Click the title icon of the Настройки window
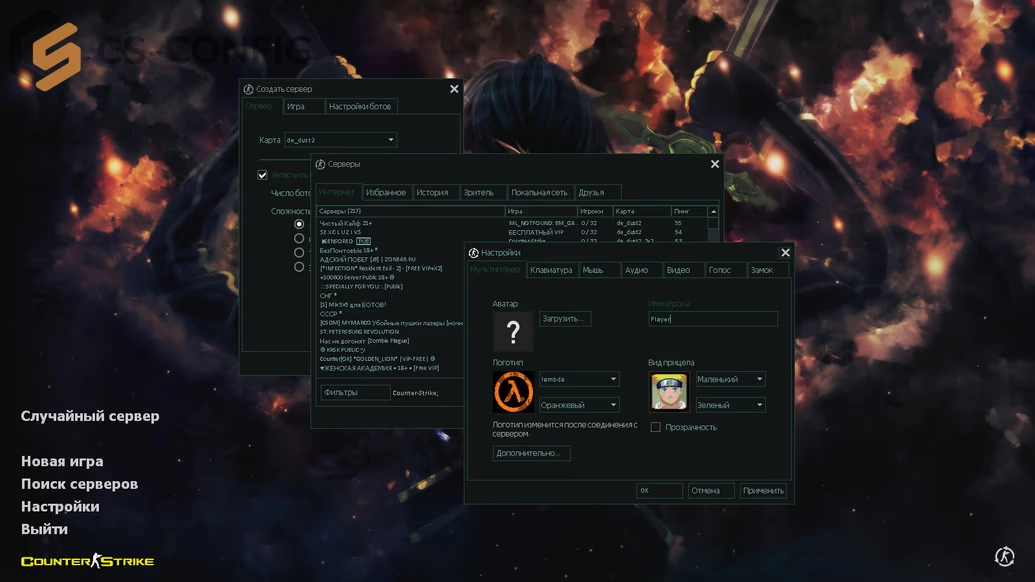Image resolution: width=1035 pixels, height=582 pixels. point(473,253)
